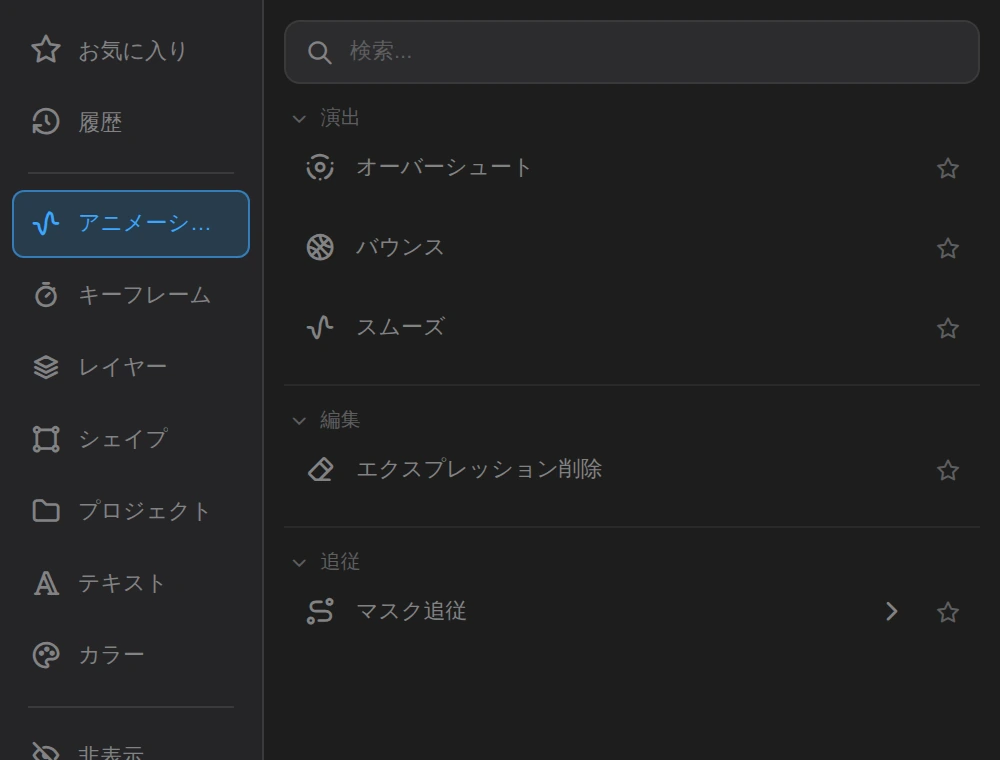The image size is (1000, 760).
Task: Collapse the 追従 section chevron
Action: point(299,562)
